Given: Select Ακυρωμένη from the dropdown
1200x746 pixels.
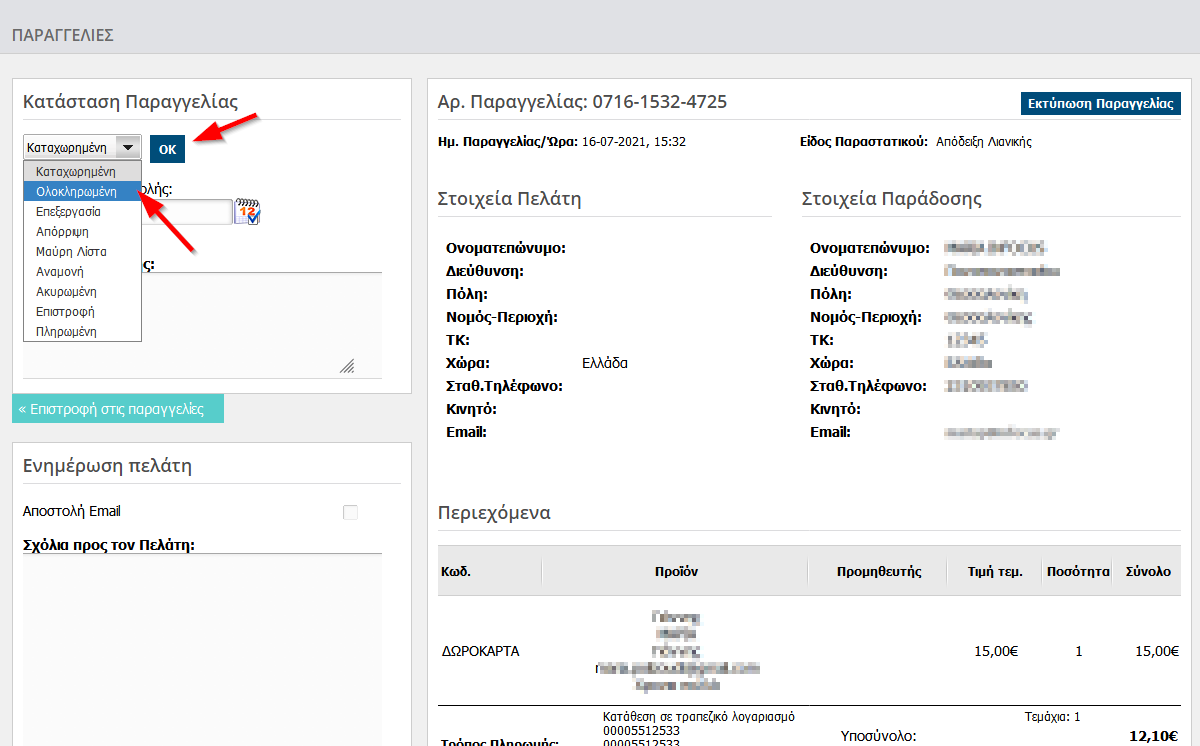Looking at the screenshot, I should click(x=66, y=291).
